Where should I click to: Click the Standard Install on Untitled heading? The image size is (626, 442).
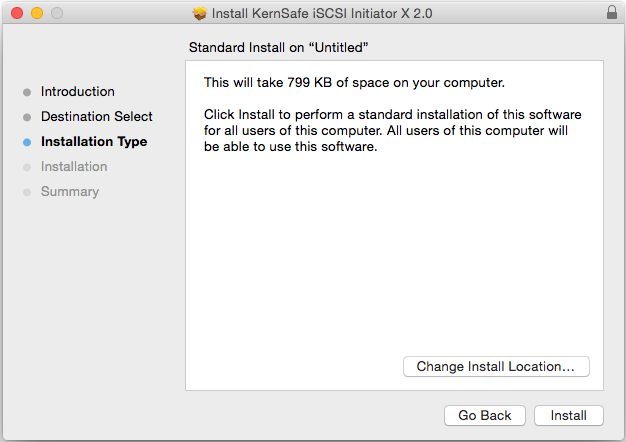click(278, 48)
